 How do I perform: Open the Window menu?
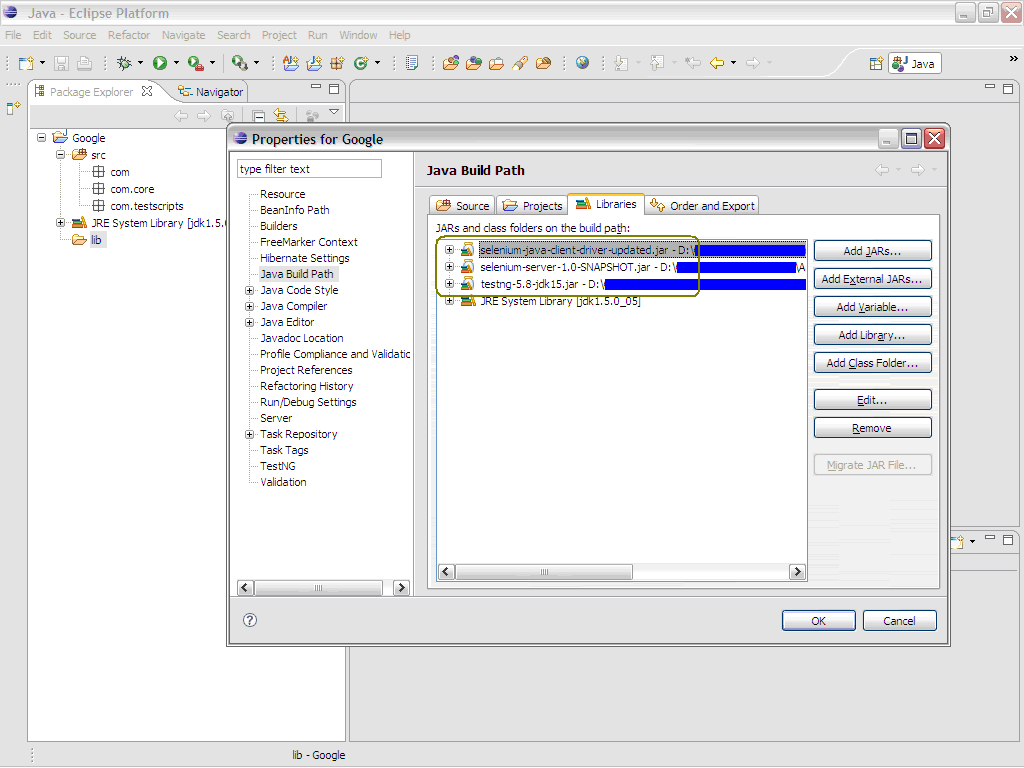358,35
